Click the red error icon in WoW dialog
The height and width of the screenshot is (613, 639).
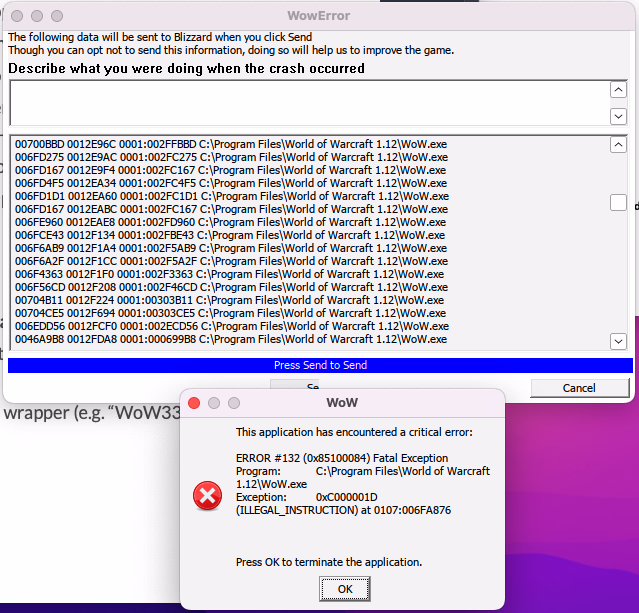click(208, 496)
